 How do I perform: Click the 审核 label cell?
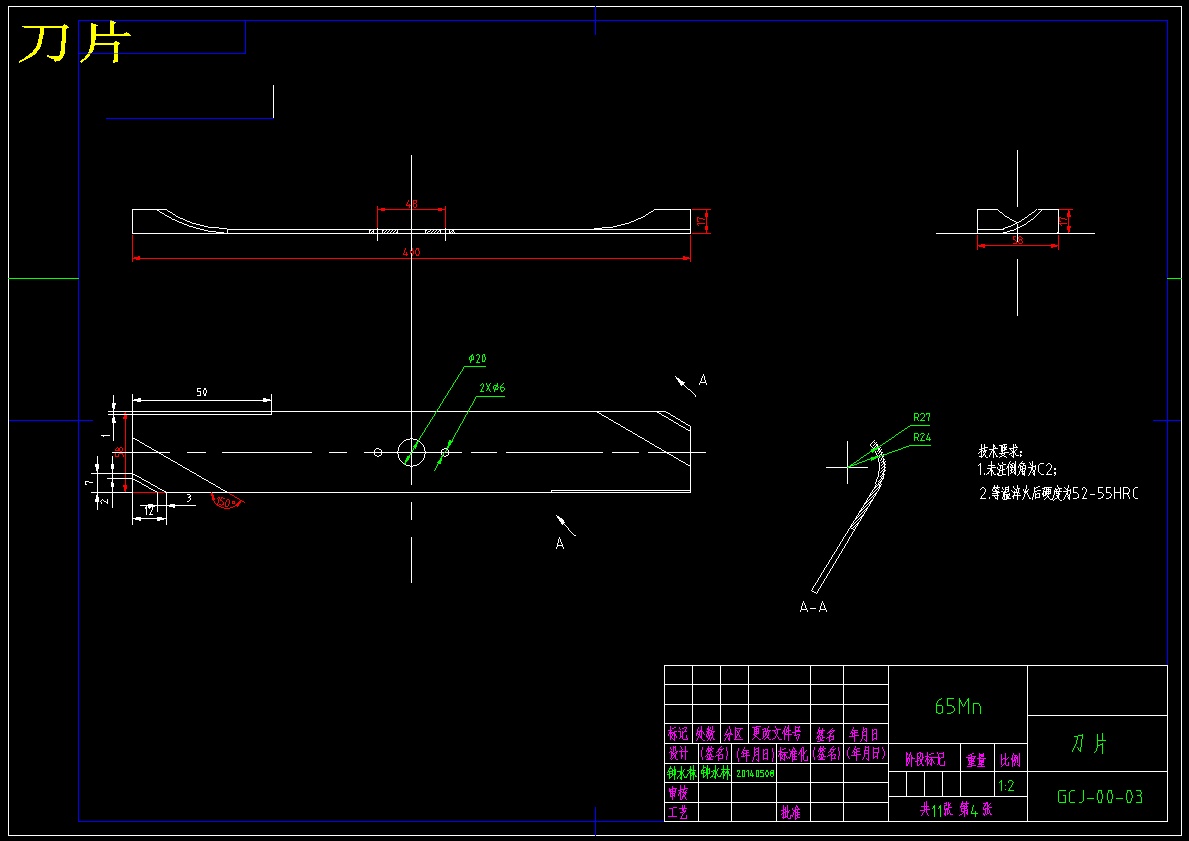coord(678,793)
